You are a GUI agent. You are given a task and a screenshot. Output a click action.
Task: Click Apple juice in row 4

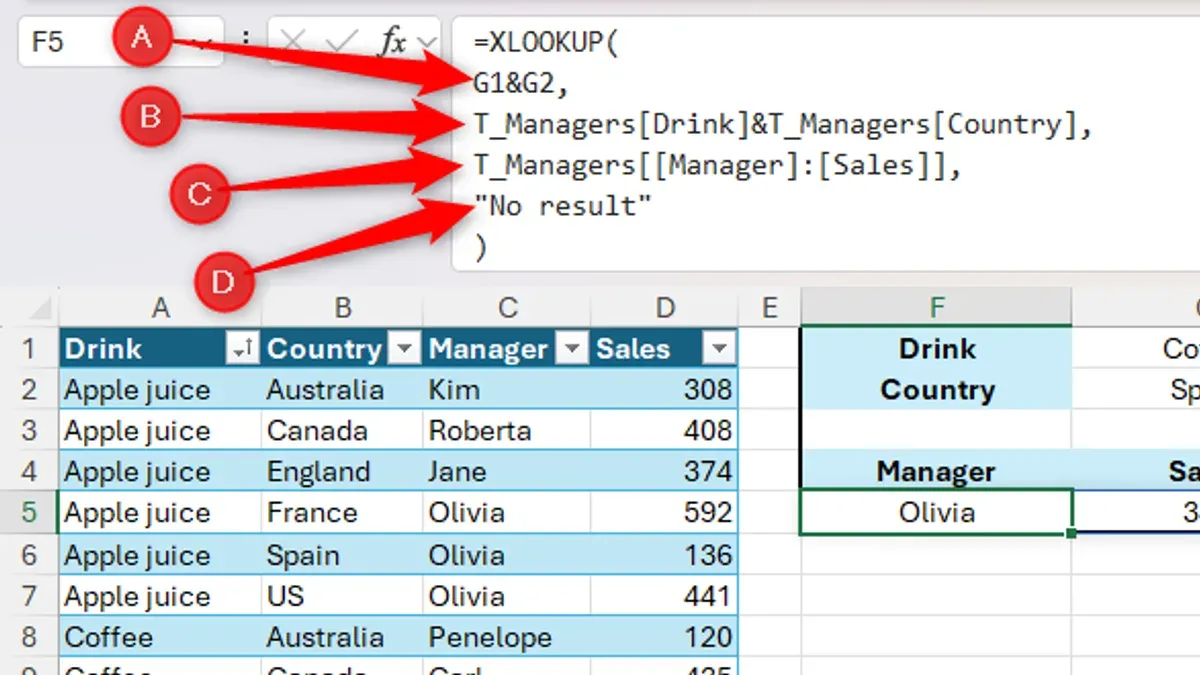point(160,472)
